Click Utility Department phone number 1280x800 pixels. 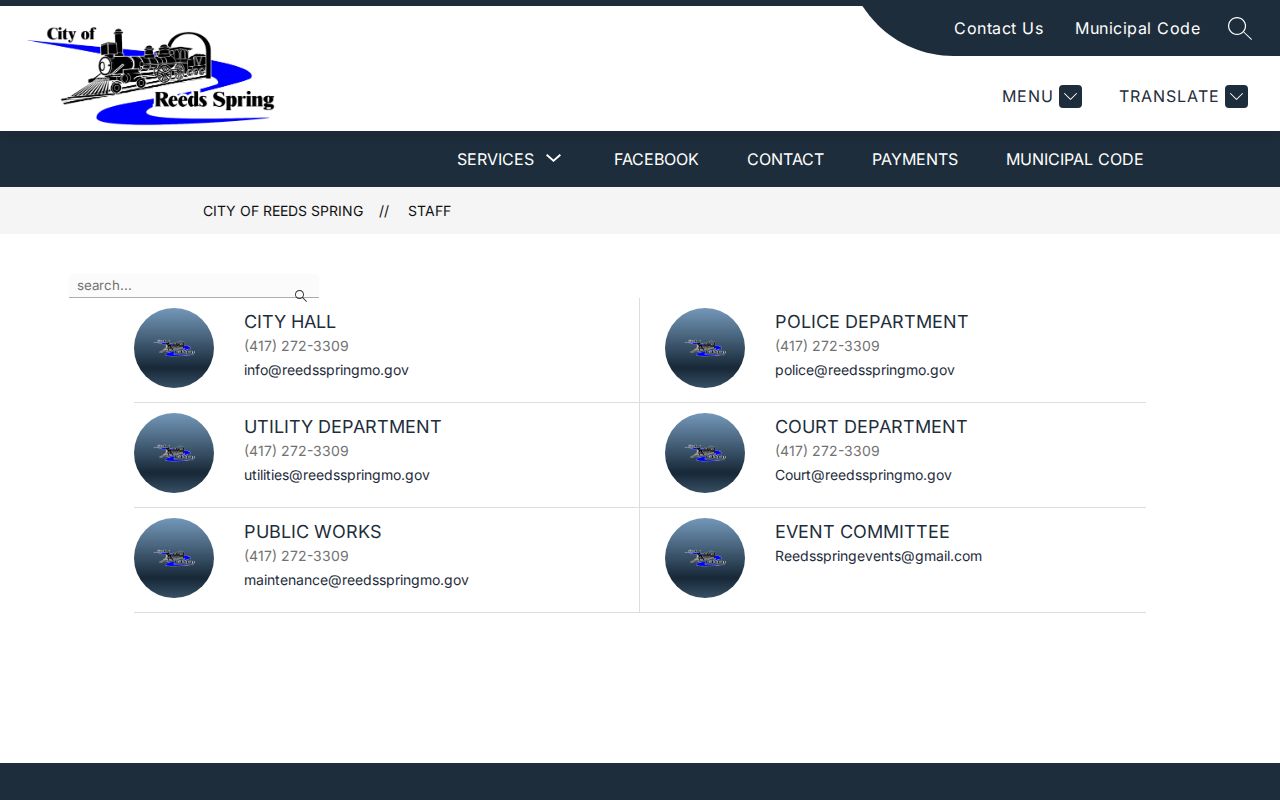[x=296, y=451]
